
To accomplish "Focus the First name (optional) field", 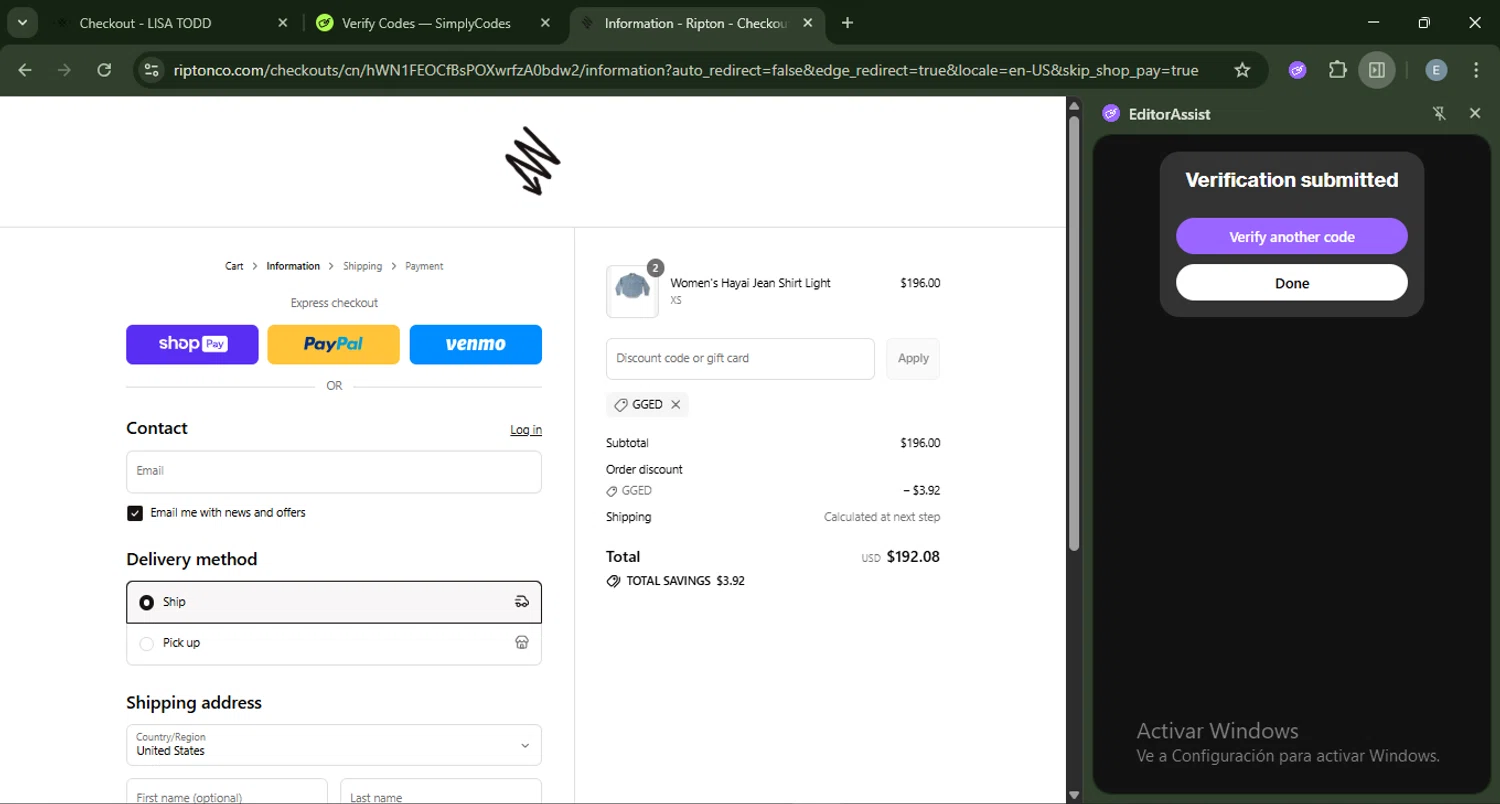I will [x=227, y=792].
